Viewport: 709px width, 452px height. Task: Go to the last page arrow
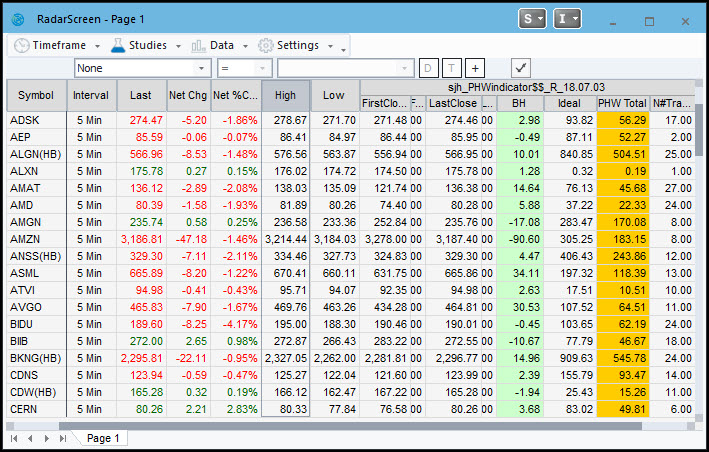pyautogui.click(x=63, y=438)
